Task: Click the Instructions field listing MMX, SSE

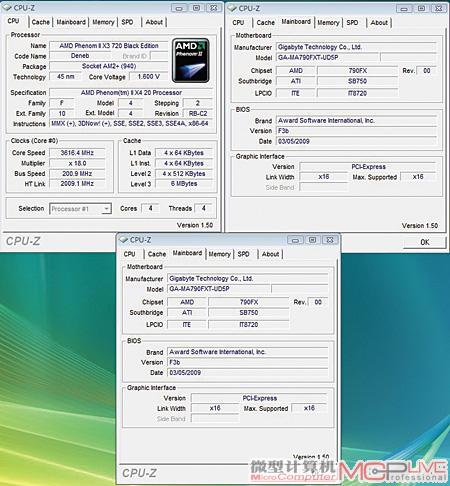Action: point(131,124)
